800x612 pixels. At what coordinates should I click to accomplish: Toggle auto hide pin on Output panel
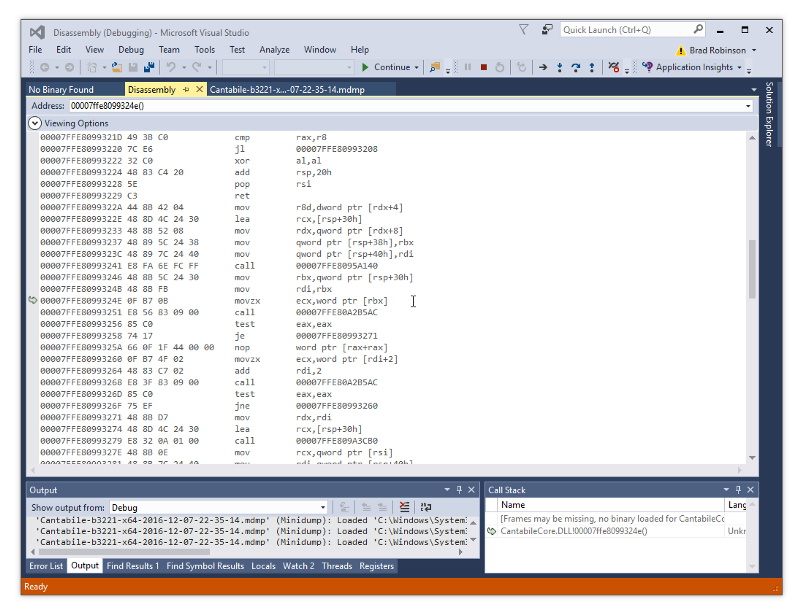tap(459, 490)
